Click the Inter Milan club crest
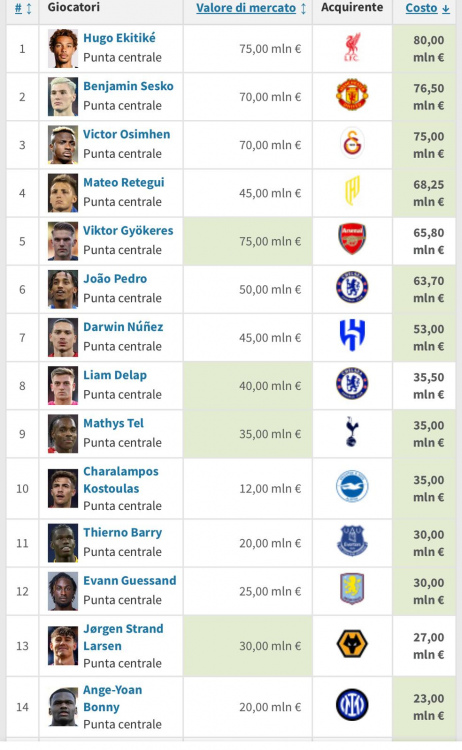462x750 pixels. (x=352, y=705)
